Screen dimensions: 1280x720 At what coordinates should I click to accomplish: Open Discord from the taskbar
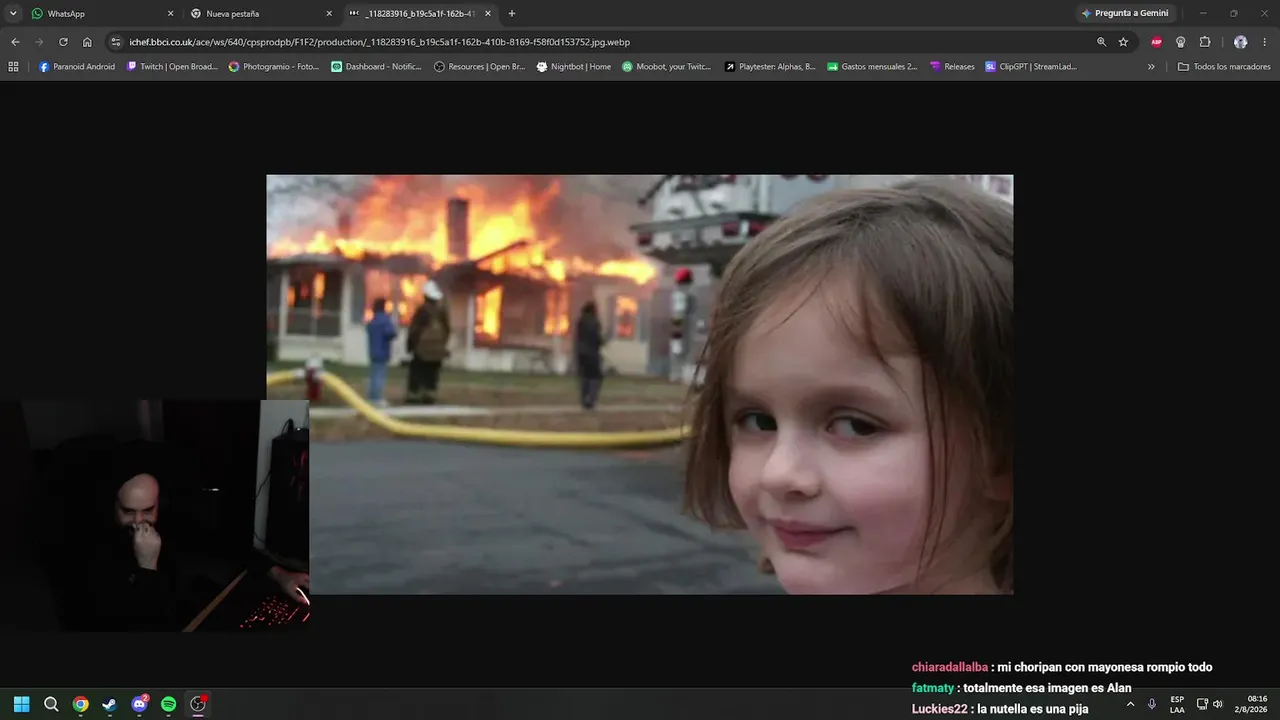coord(139,704)
